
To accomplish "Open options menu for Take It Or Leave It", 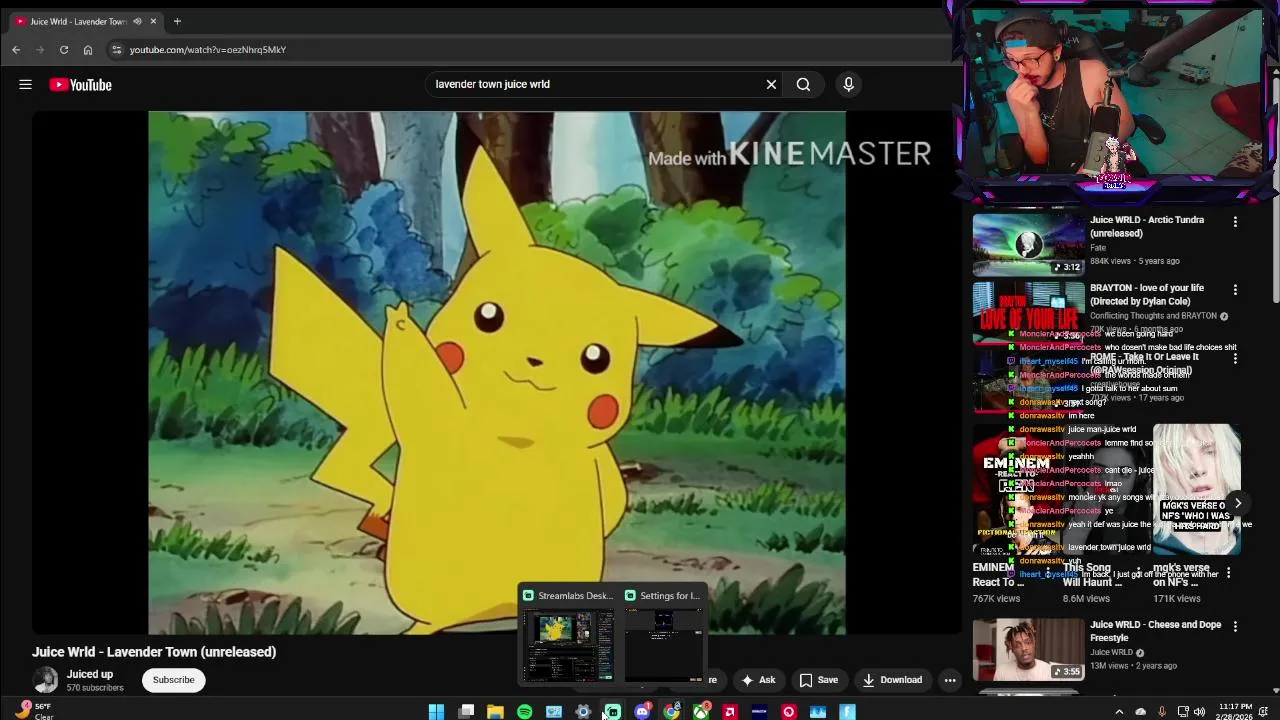I will click(x=1235, y=358).
